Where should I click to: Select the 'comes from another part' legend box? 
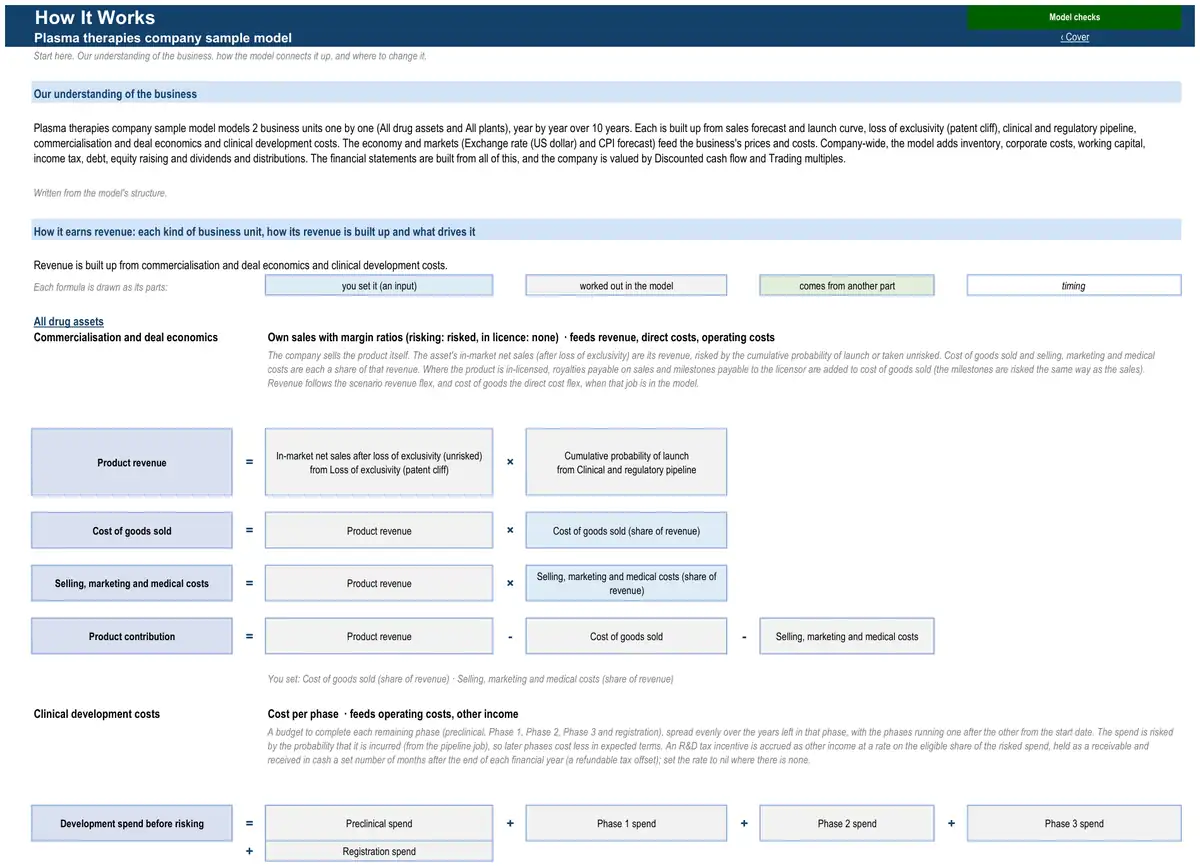tap(847, 286)
